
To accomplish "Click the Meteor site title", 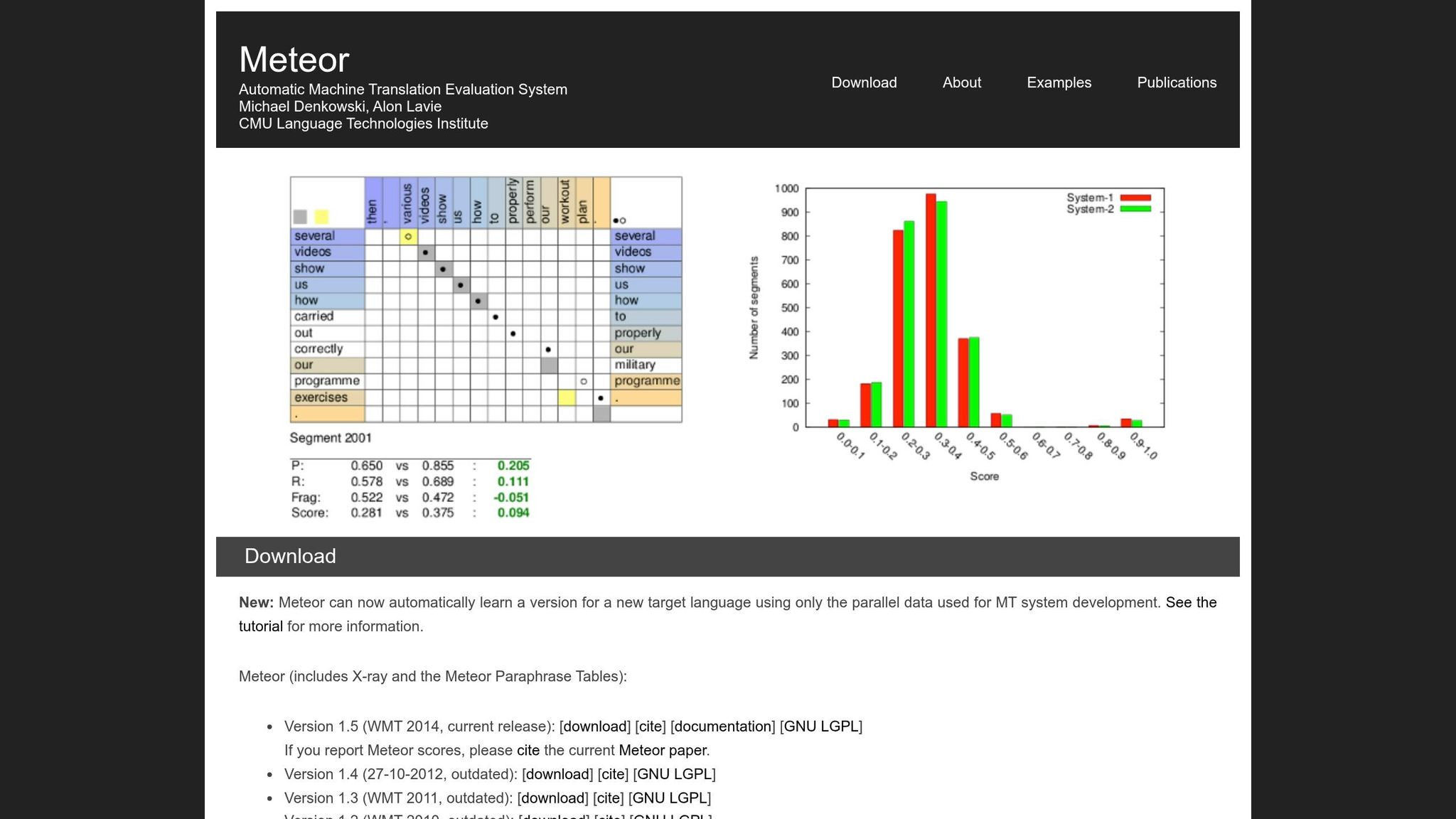I will pos(294,60).
